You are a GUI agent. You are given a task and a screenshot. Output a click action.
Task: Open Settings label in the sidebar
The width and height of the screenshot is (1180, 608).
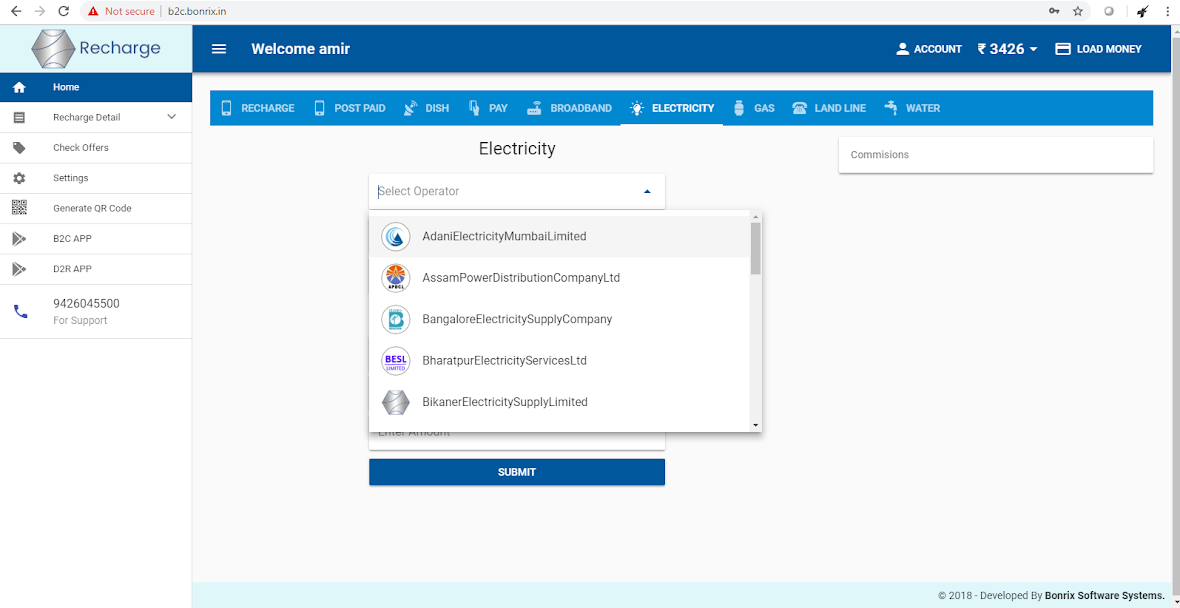(71, 178)
